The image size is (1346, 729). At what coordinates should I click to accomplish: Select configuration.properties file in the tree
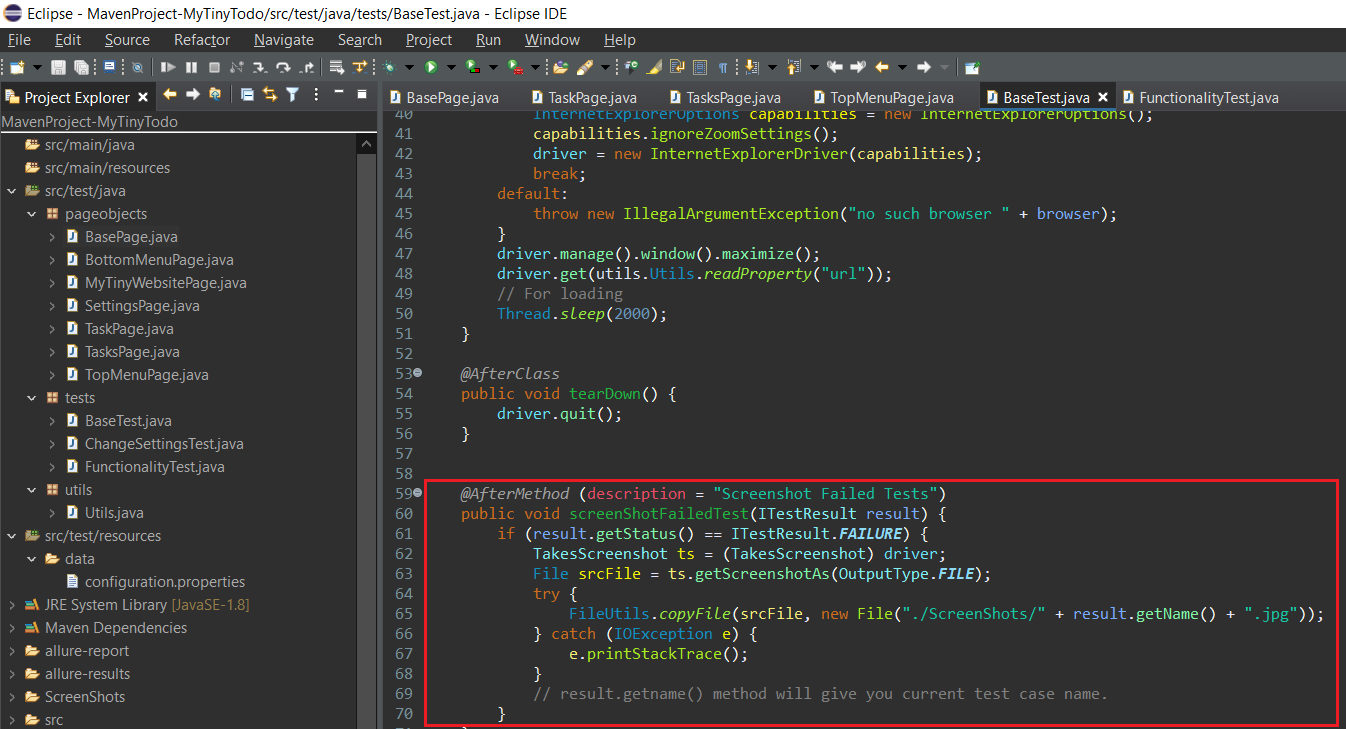pyautogui.click(x=164, y=582)
